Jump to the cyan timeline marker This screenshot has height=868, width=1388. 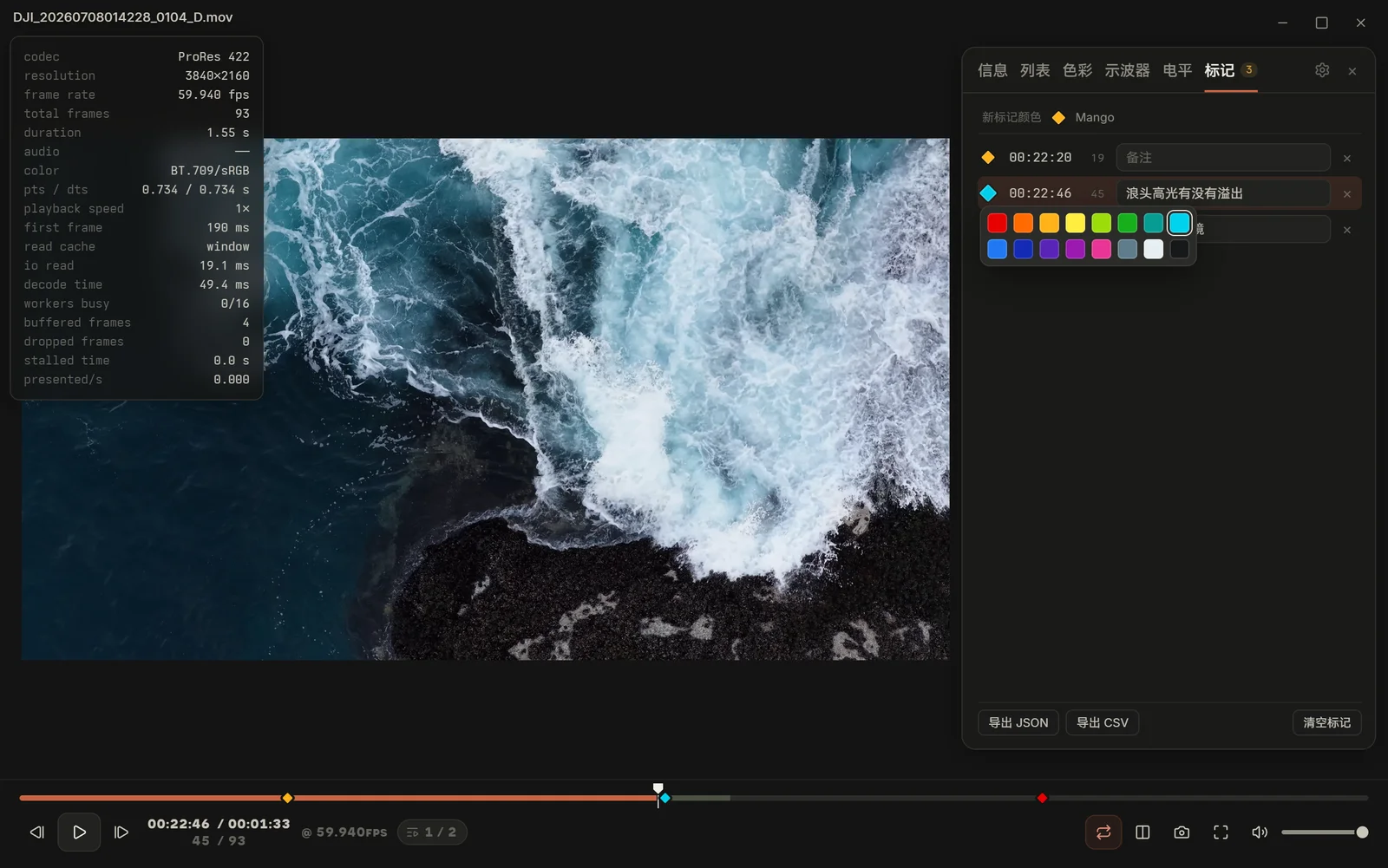[x=665, y=798]
